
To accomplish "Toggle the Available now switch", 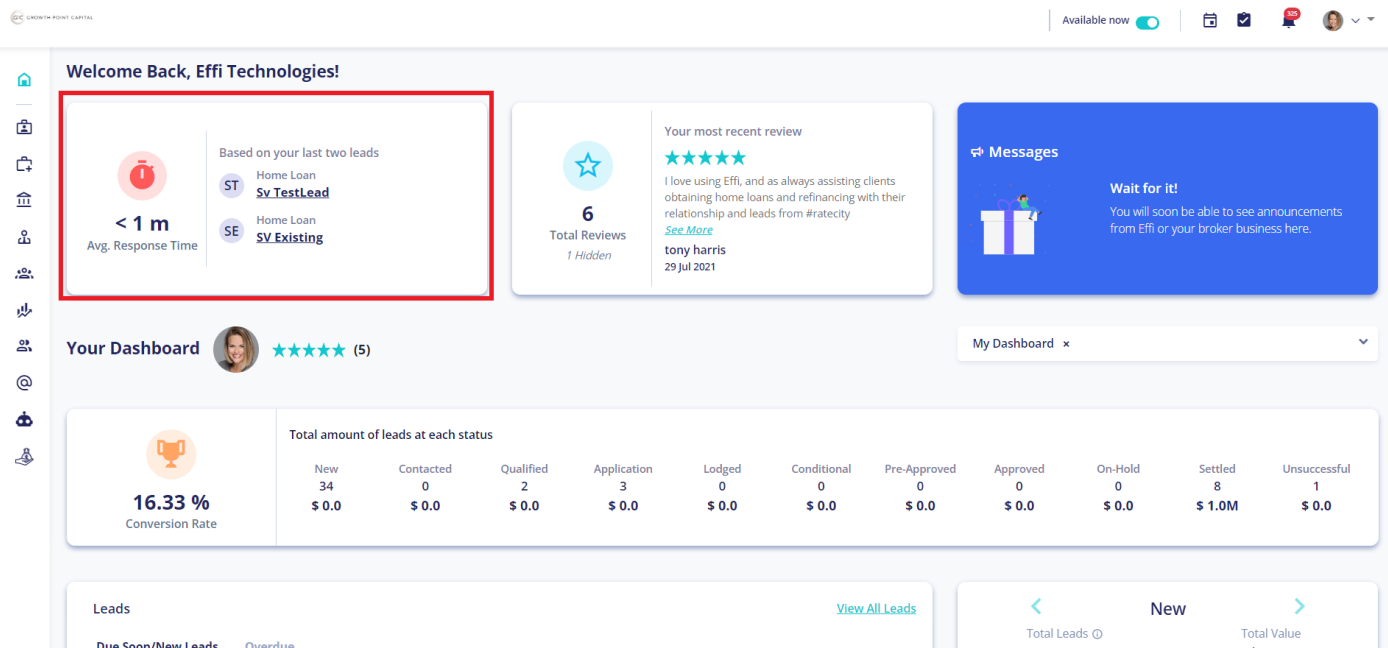I will [1147, 21].
